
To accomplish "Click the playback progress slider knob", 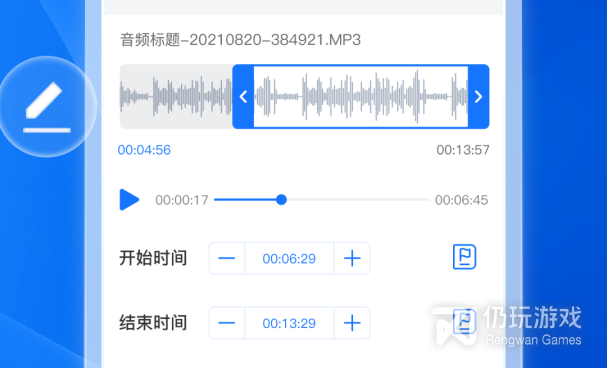I will [281, 200].
